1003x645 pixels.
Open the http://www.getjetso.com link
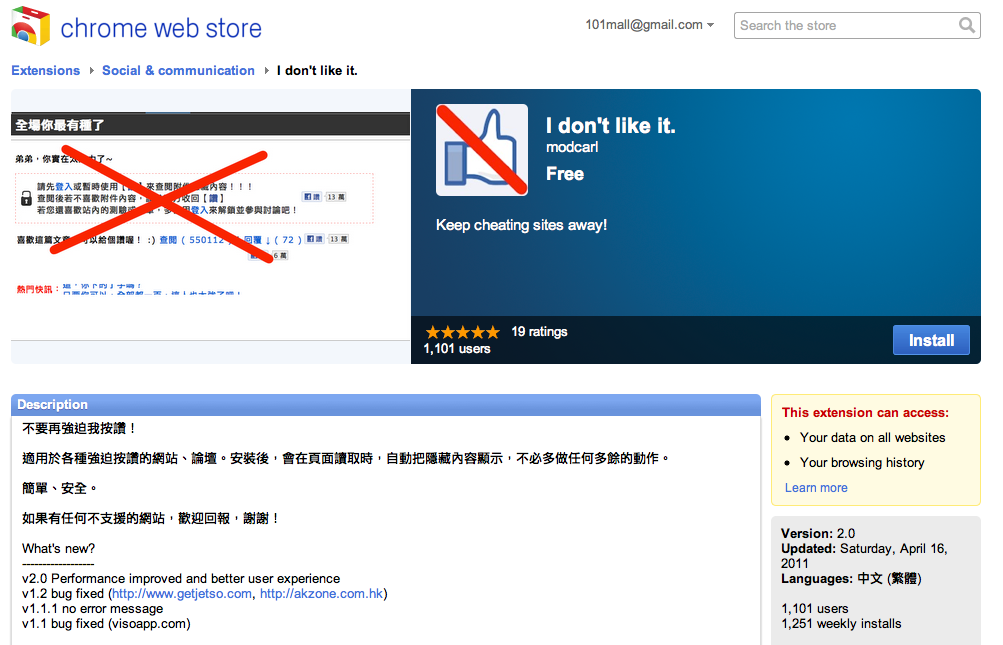tap(182, 594)
